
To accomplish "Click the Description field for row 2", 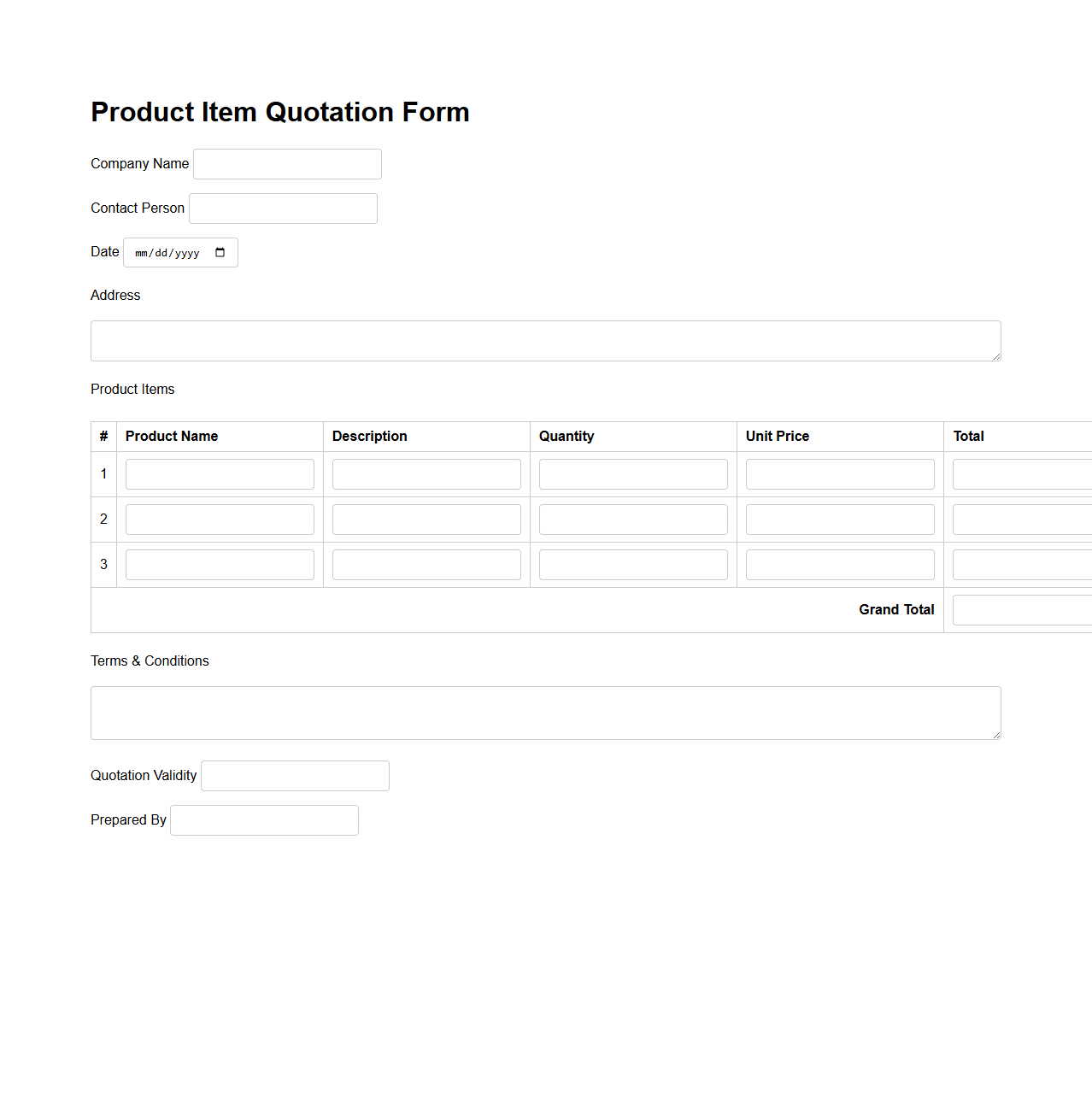I will coord(426,519).
